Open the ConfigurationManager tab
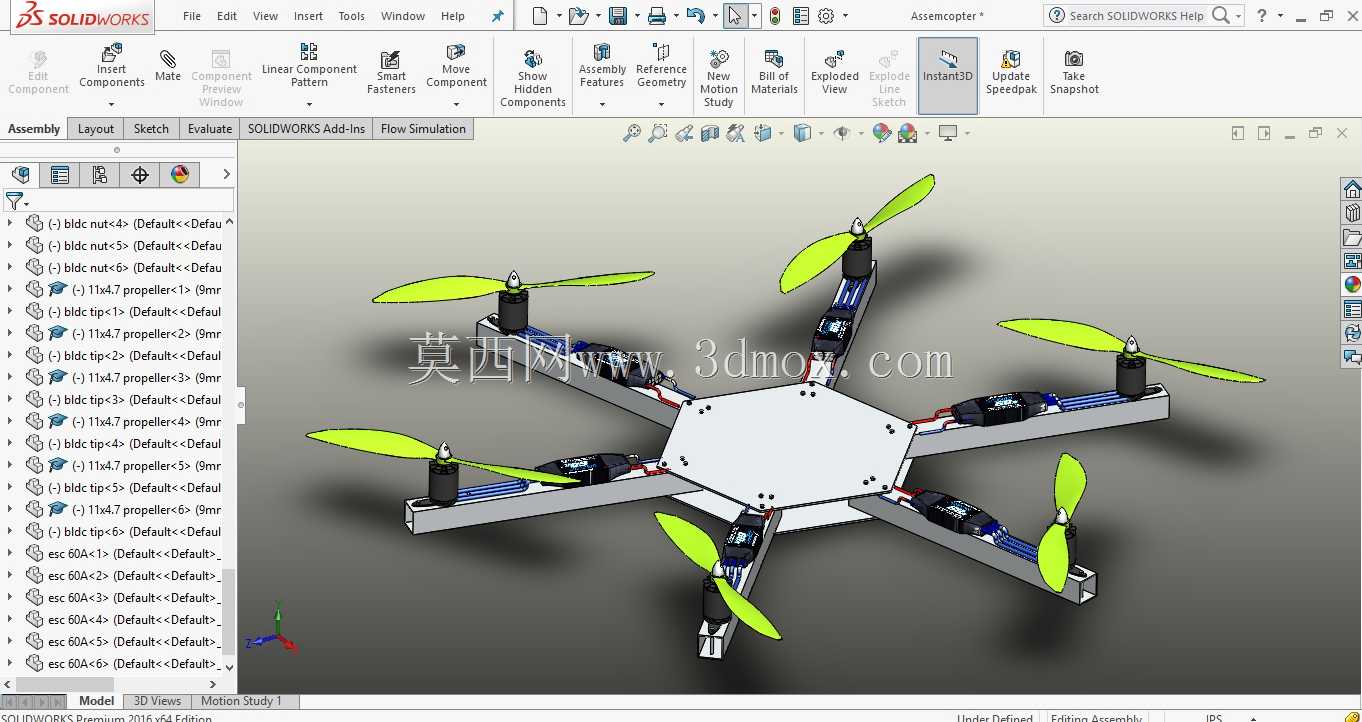Viewport: 1362px width, 722px height. tap(100, 175)
